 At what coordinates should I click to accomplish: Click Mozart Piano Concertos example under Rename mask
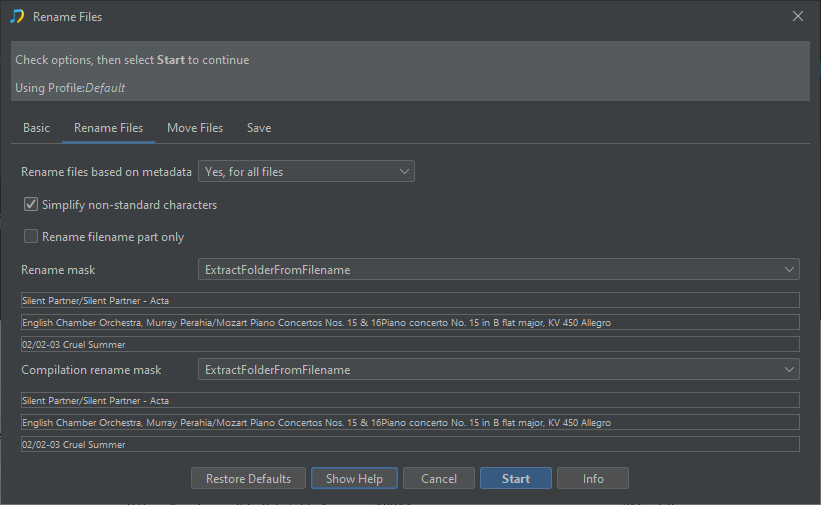(410, 322)
